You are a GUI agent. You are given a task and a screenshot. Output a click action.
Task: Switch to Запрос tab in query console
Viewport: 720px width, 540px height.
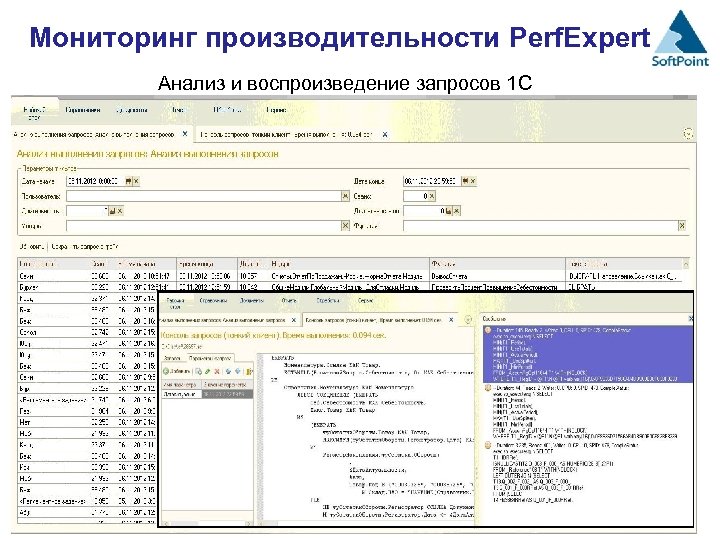pos(172,358)
